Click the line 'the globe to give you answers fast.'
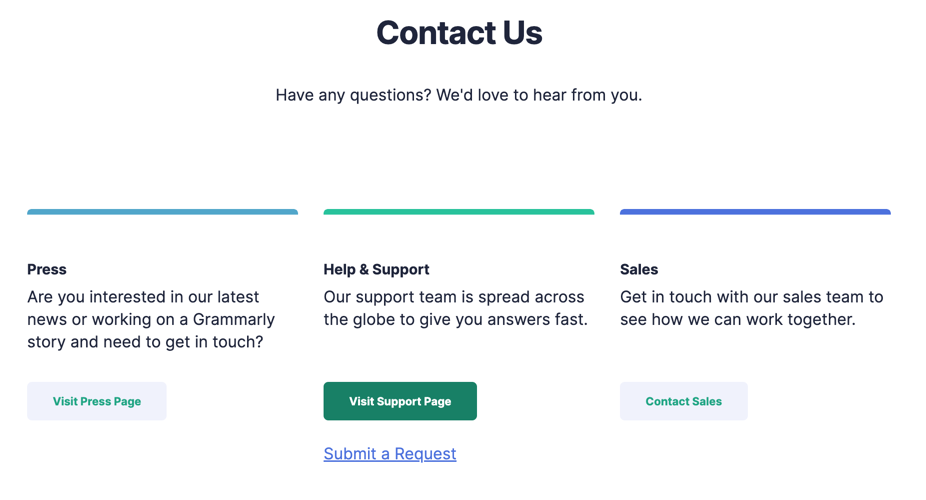 pyautogui.click(x=456, y=319)
